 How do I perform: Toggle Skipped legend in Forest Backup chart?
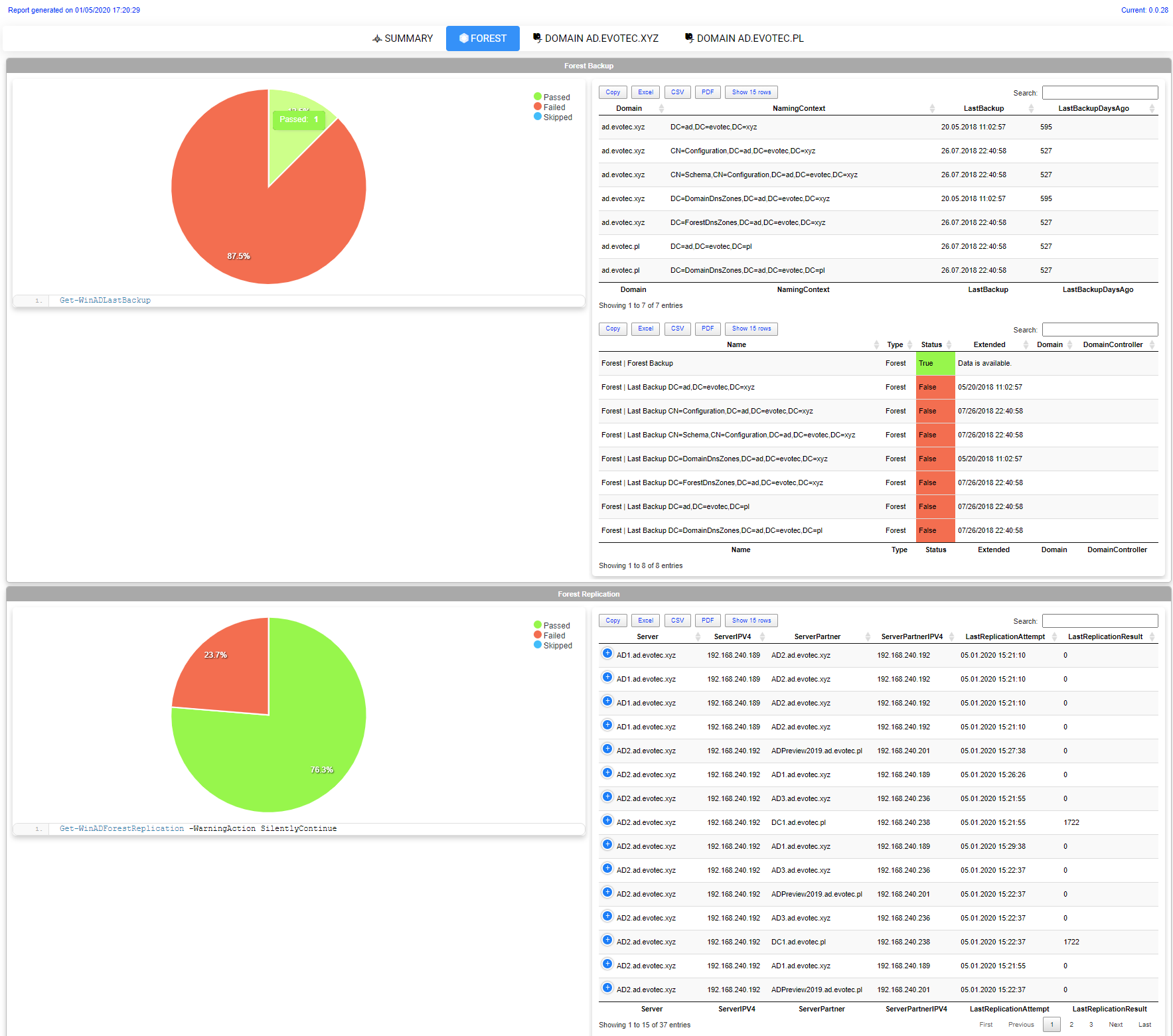pos(552,117)
